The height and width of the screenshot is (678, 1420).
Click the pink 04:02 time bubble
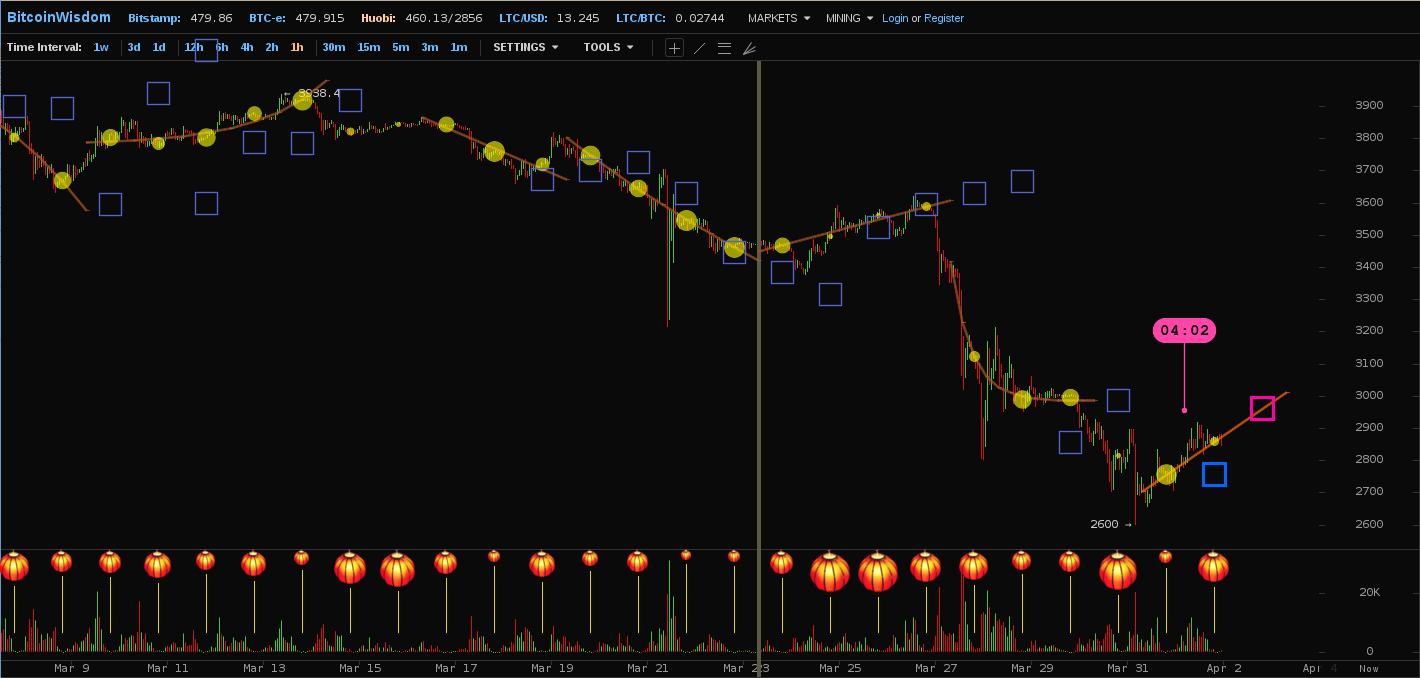[x=1184, y=331]
